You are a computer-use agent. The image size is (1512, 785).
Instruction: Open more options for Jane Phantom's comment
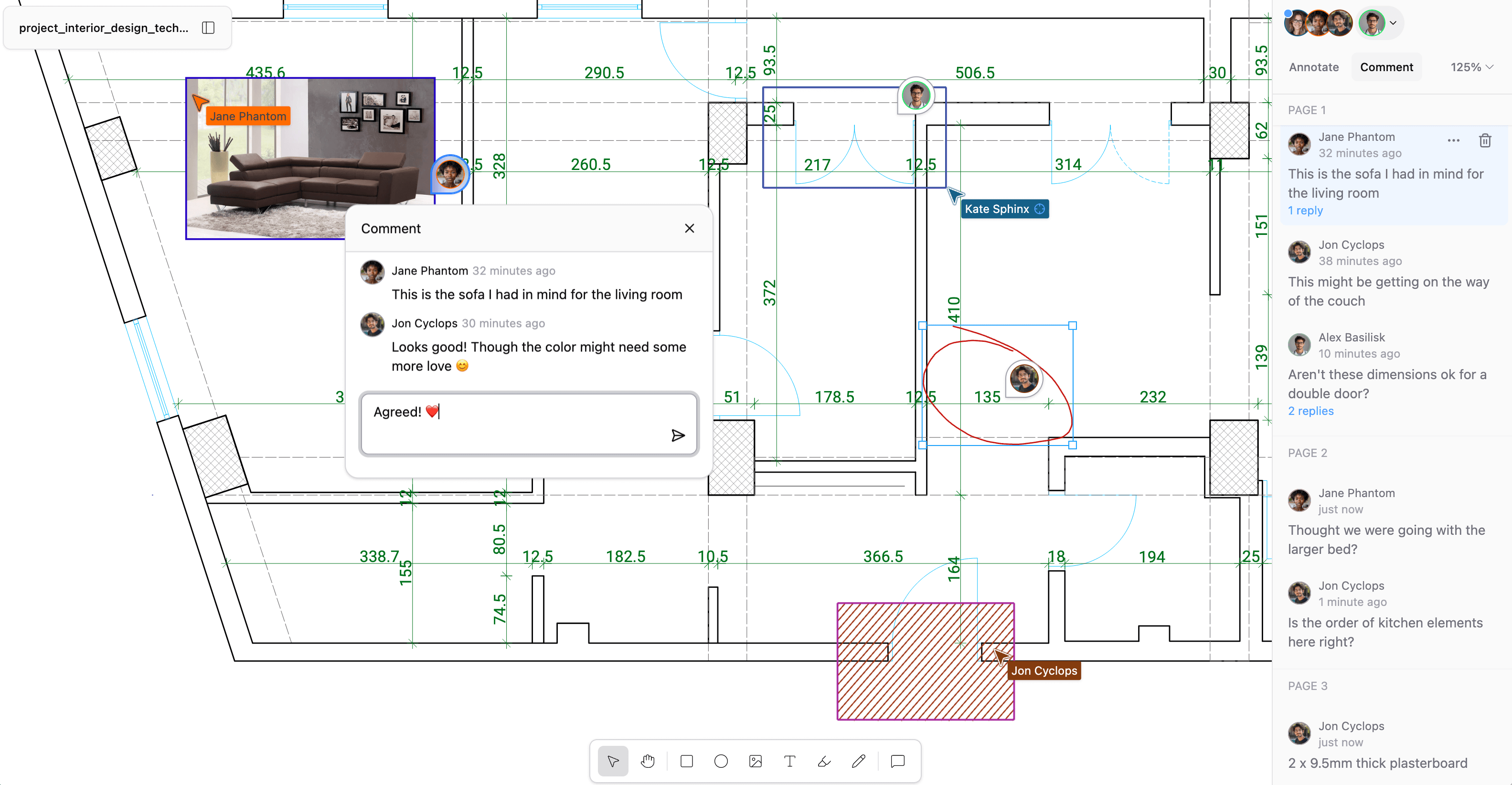(1453, 141)
